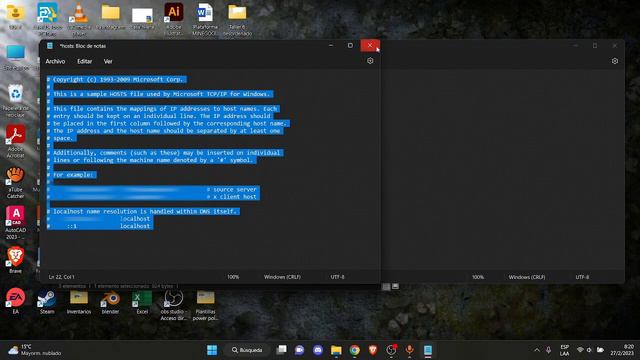The width and height of the screenshot is (640, 360).
Task: Open the Taller 6 desordenado folder
Action: [x=237, y=18]
